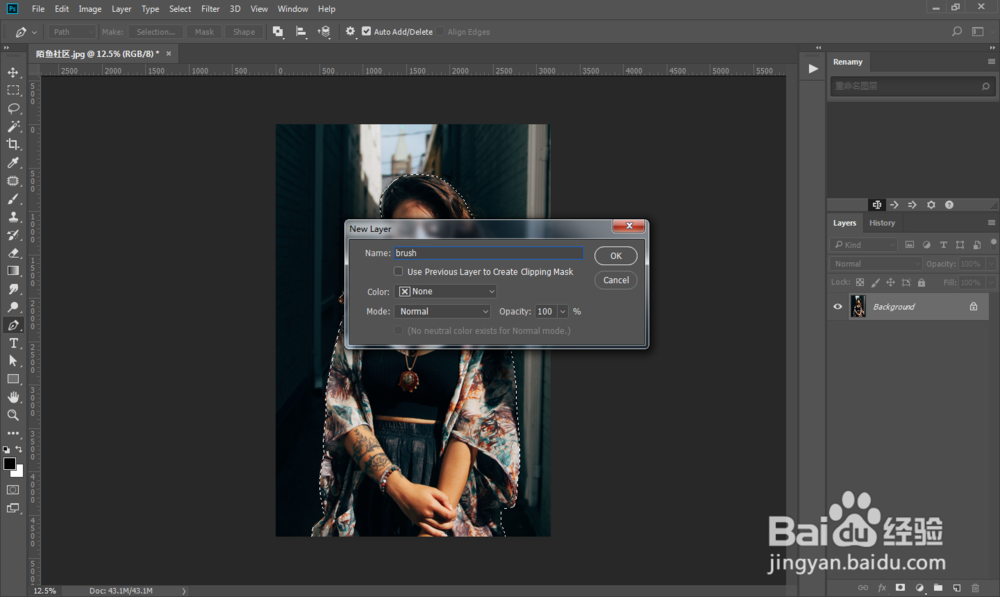Click Cancel in New Layer dialog

615,280
